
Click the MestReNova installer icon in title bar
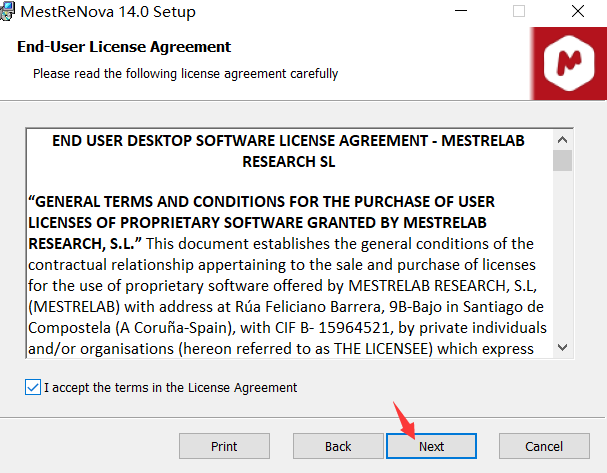click(x=7, y=11)
